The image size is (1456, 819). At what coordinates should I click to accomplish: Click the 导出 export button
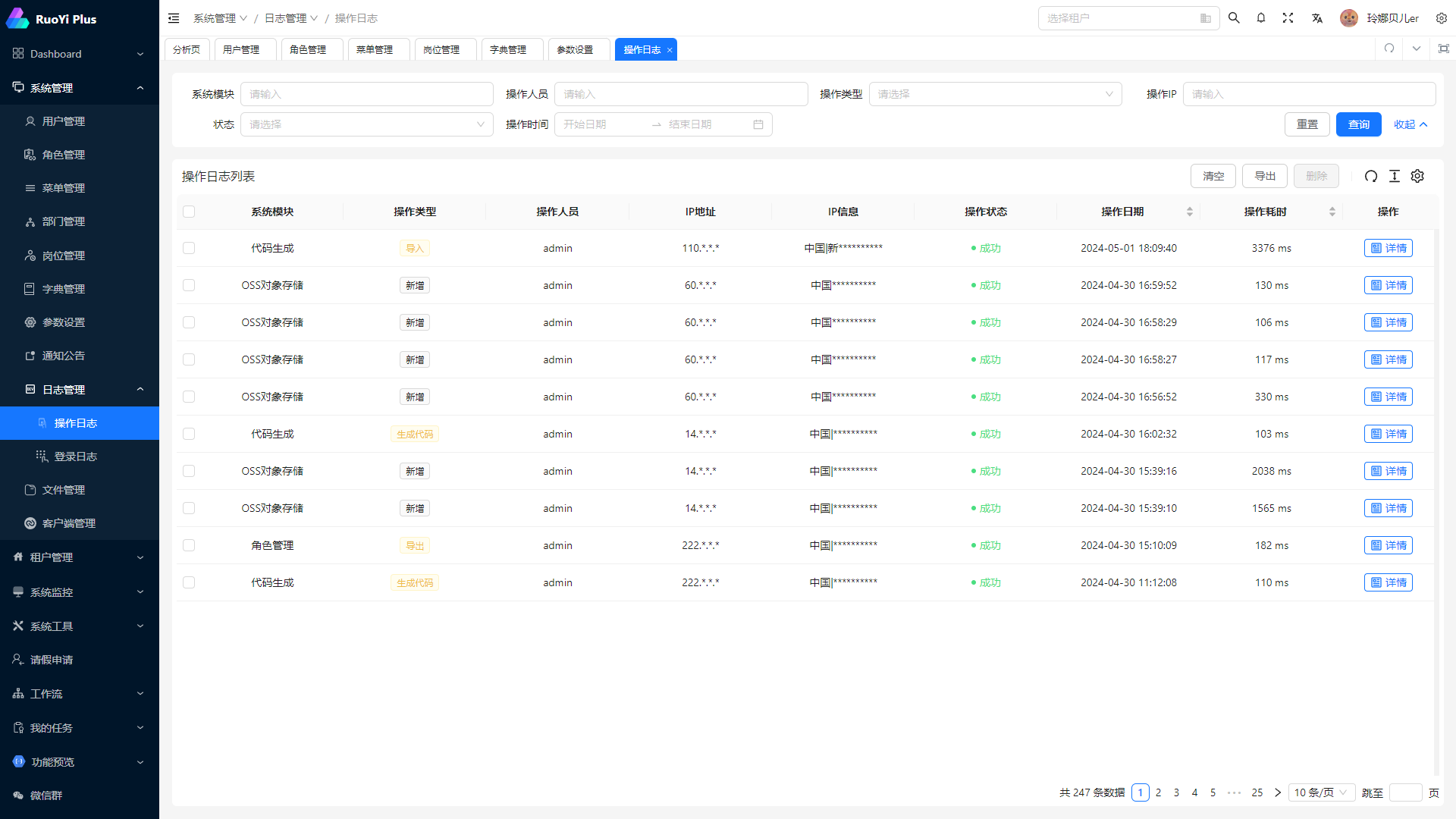click(1265, 176)
